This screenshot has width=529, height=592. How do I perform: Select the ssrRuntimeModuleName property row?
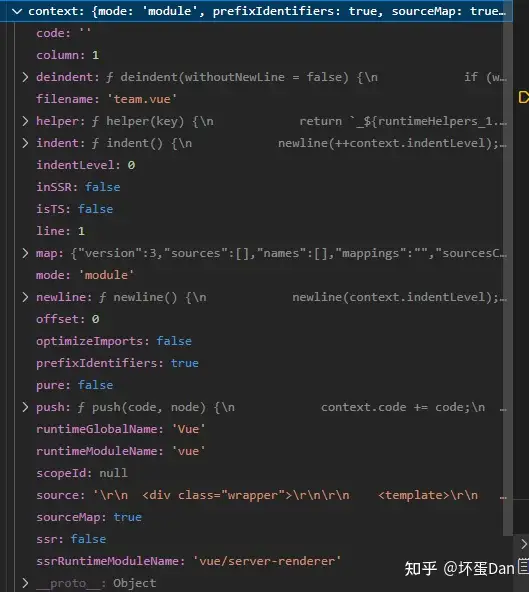point(188,561)
